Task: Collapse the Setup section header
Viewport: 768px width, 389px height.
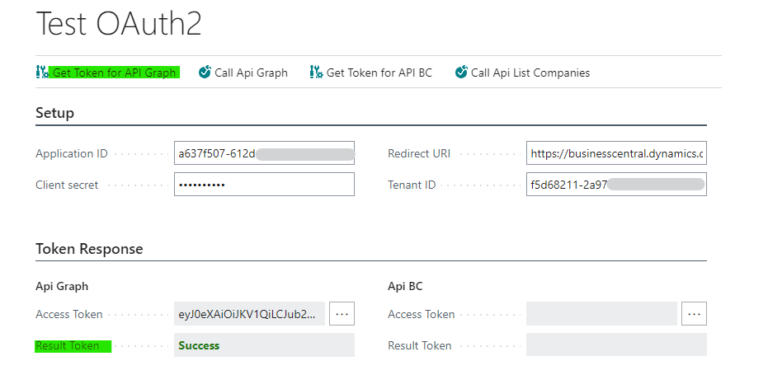Action: 55,113
